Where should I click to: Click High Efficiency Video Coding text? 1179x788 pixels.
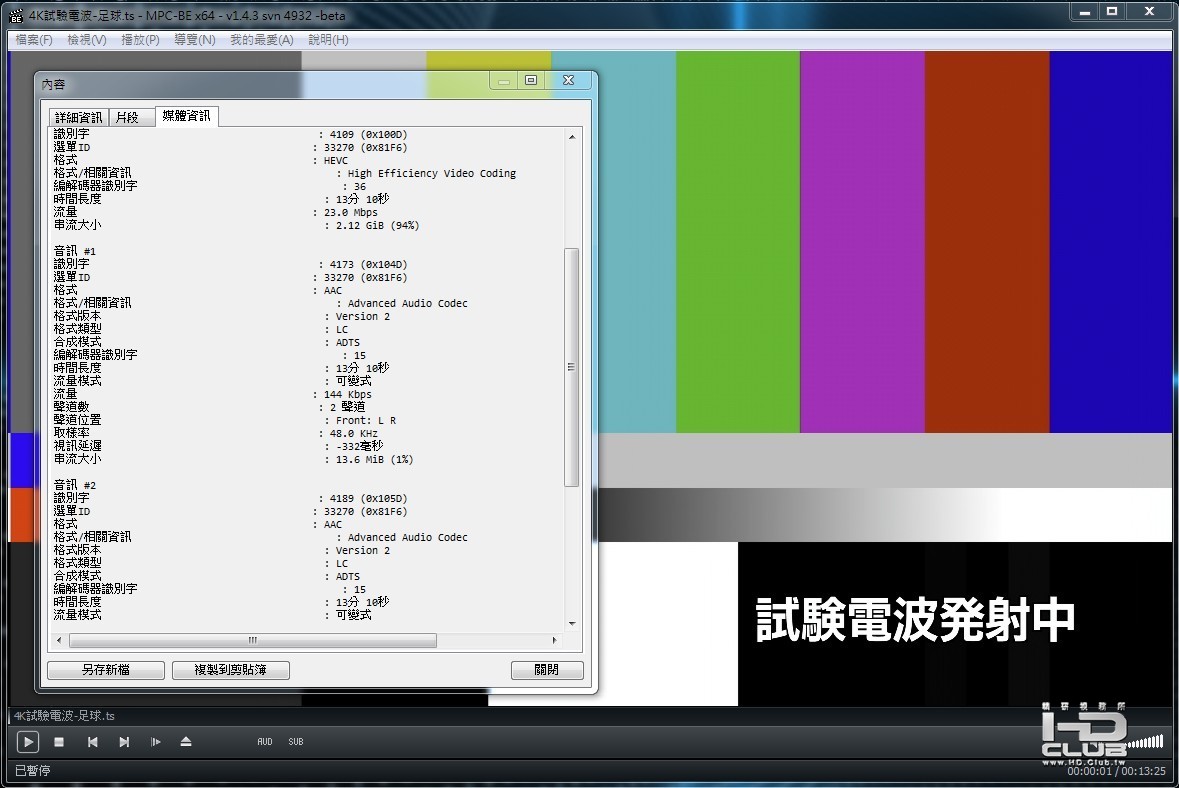(x=432, y=174)
